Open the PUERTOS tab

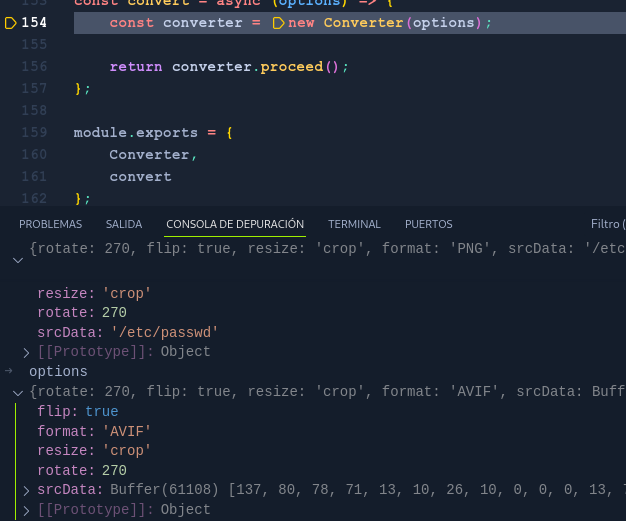pyautogui.click(x=428, y=224)
